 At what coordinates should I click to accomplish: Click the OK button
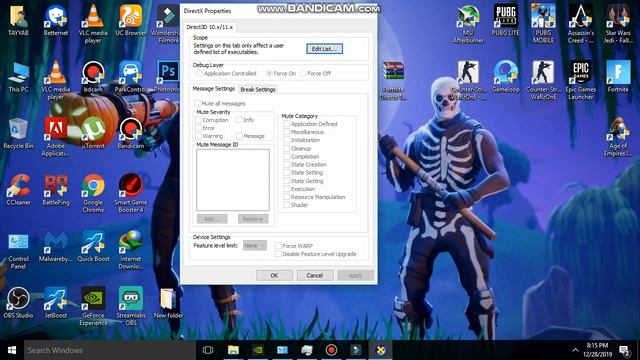click(x=274, y=276)
